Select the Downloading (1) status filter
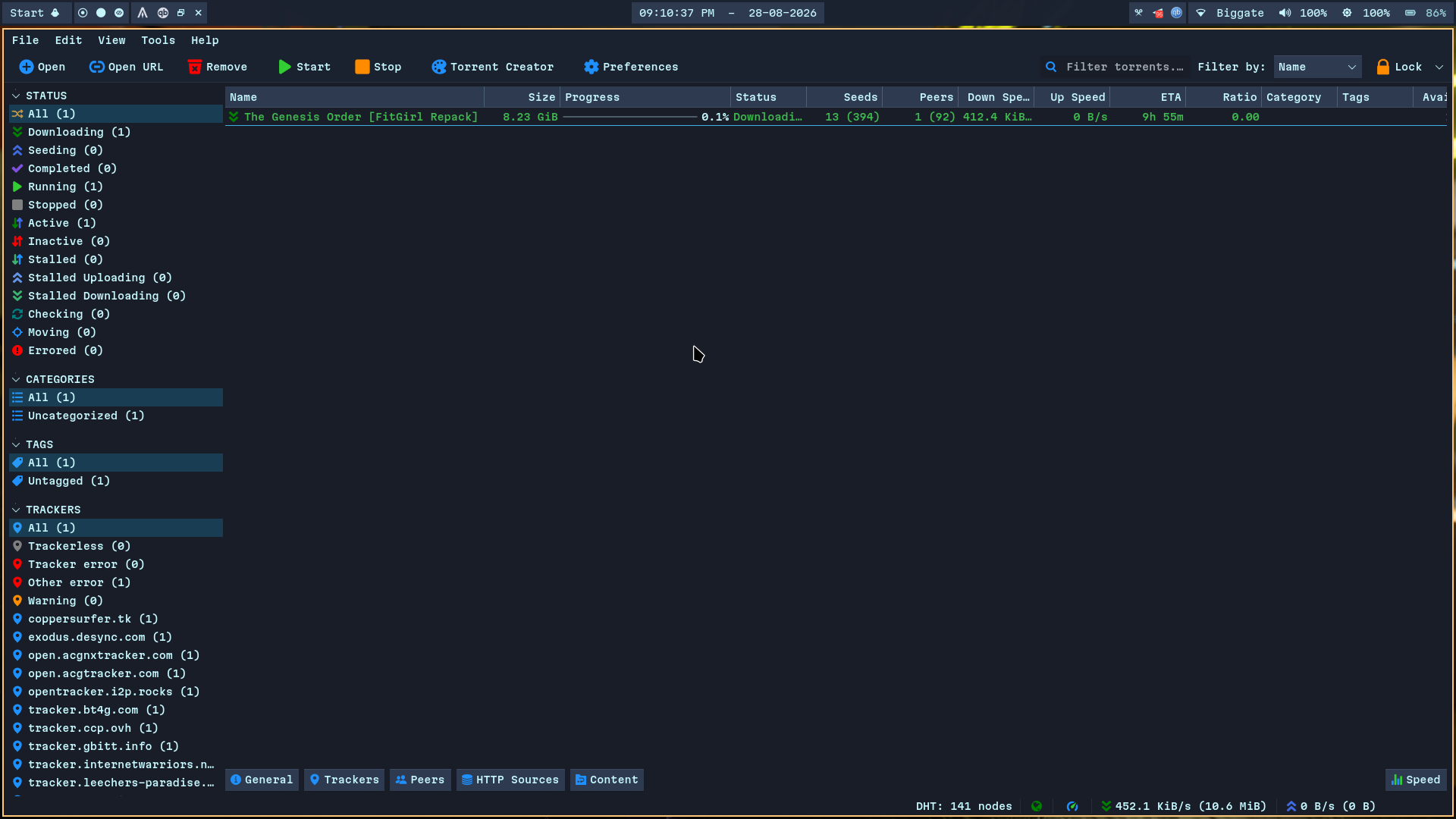Screen dimensions: 1456x819 (116, 132)
